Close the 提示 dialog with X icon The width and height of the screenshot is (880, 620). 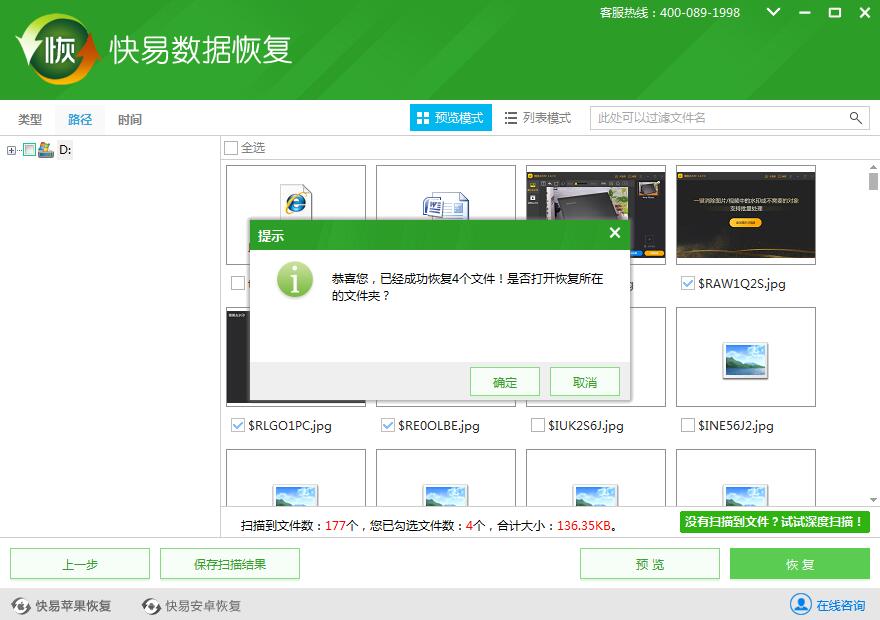pyautogui.click(x=615, y=234)
